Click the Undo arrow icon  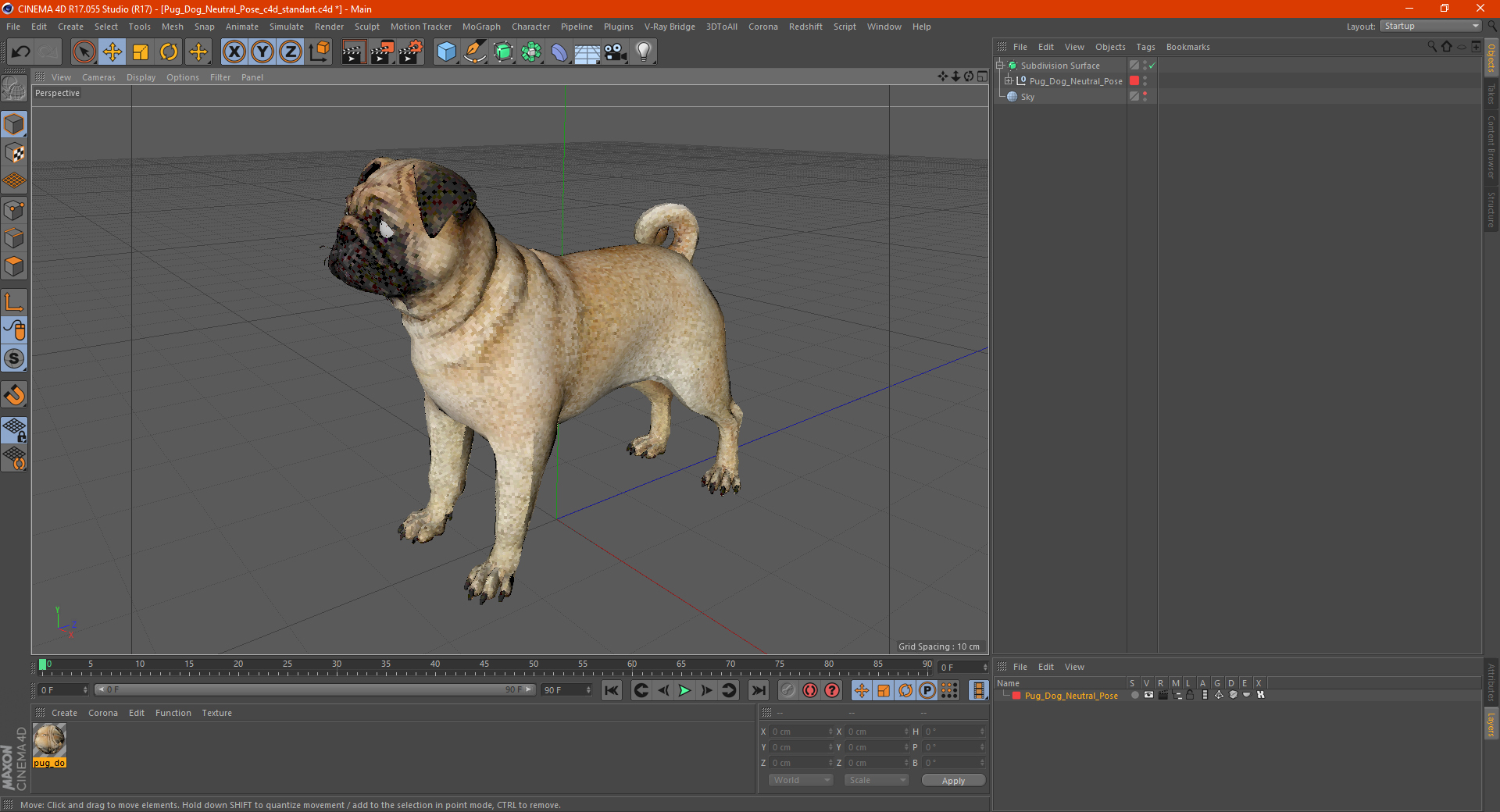point(21,52)
